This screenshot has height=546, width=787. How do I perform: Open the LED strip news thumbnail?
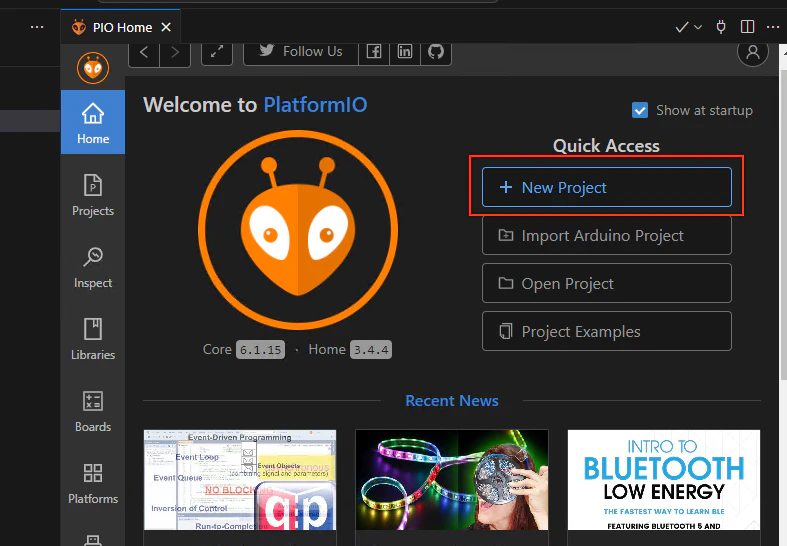pyautogui.click(x=452, y=480)
